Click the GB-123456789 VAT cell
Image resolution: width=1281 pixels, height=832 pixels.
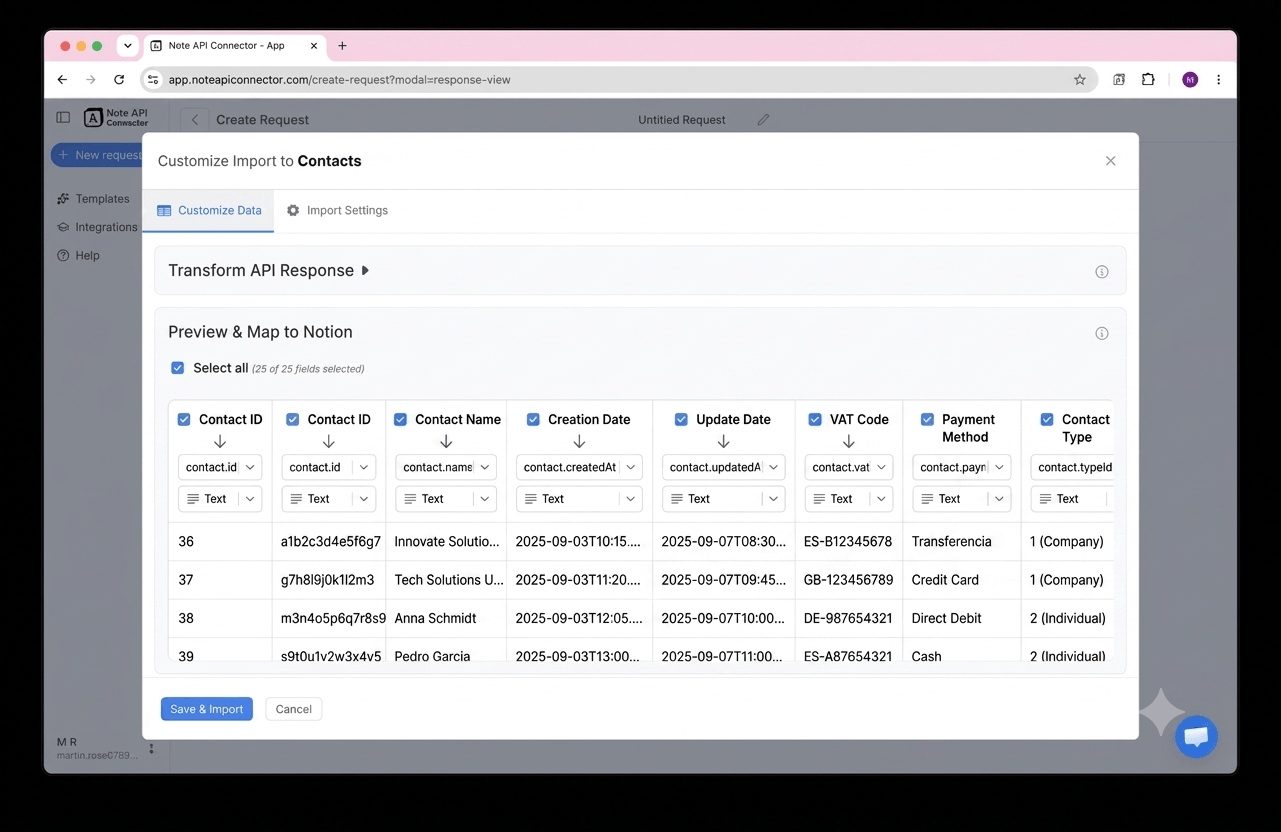[x=849, y=580]
